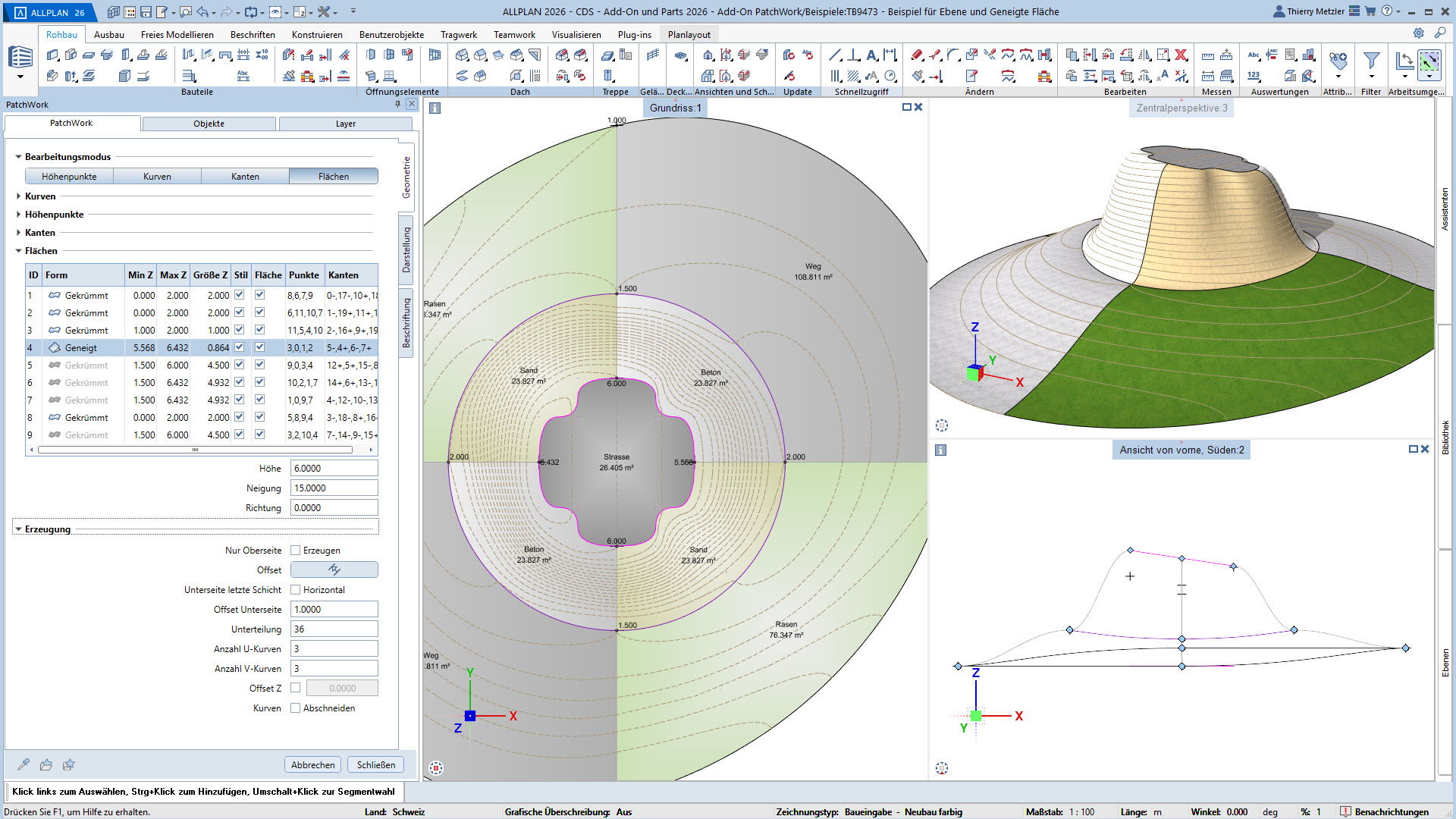The width and height of the screenshot is (1456, 819).
Task: Select the Line tool in Schnellzugriff
Action: [835, 55]
